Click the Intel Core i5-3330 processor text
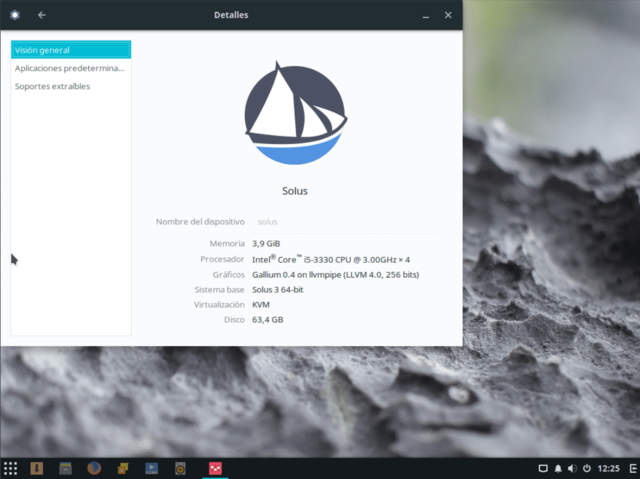 [x=331, y=259]
